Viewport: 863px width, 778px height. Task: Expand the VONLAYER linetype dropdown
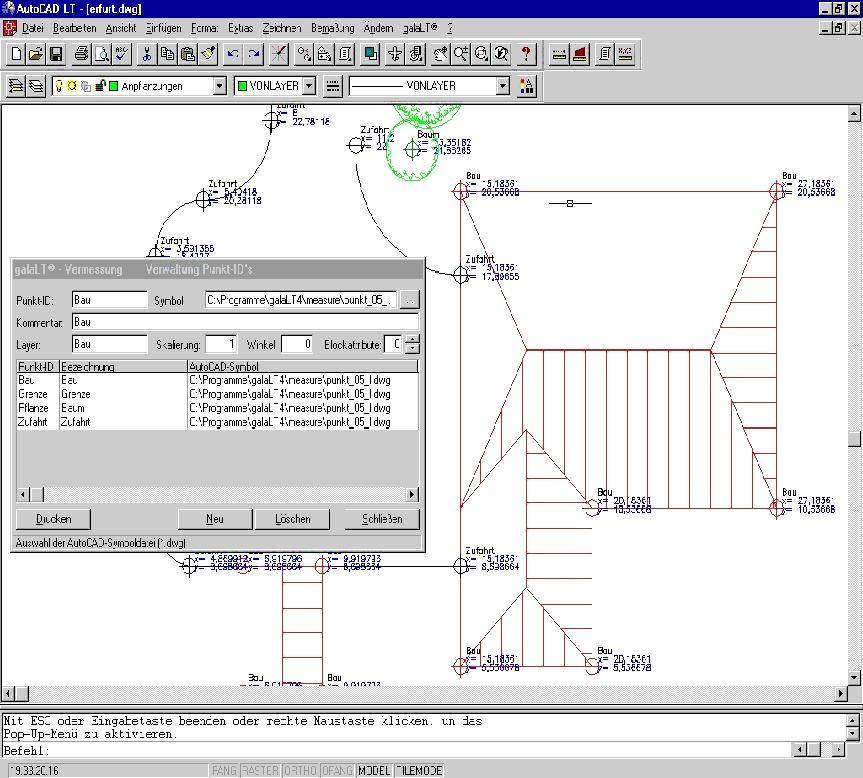pyautogui.click(x=502, y=86)
